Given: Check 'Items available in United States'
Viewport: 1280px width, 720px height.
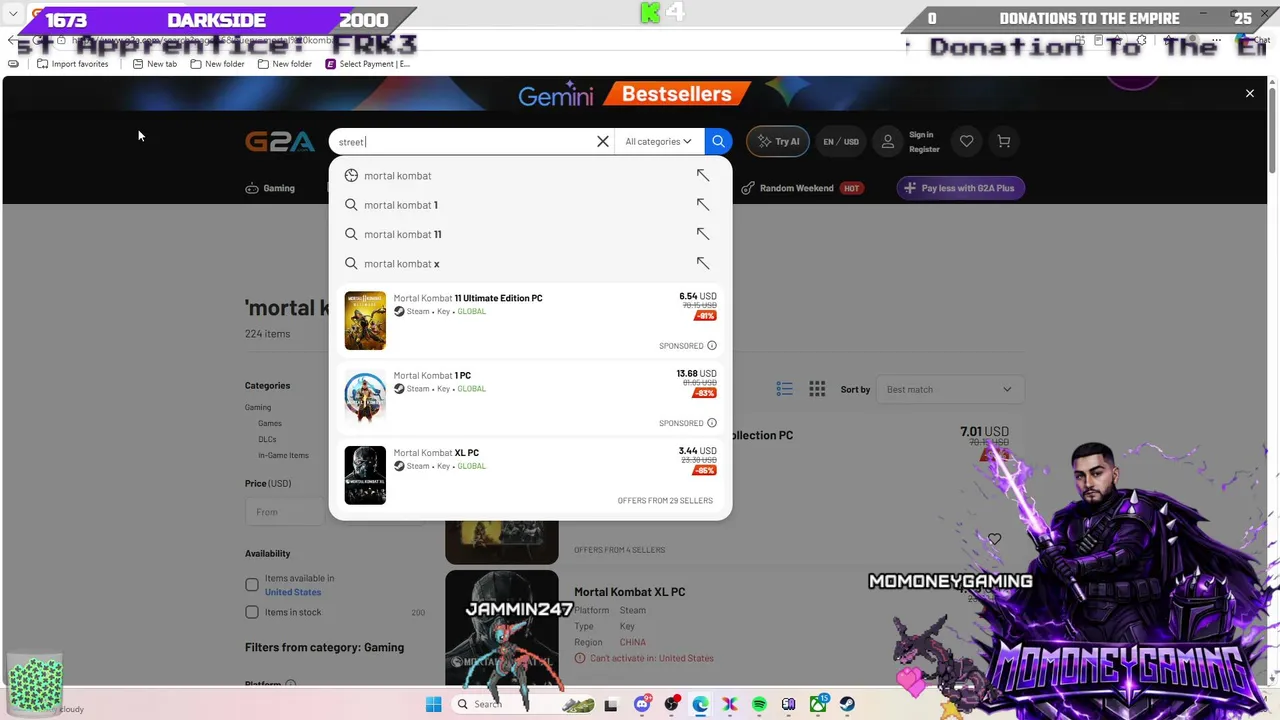Looking at the screenshot, I should point(252,585).
